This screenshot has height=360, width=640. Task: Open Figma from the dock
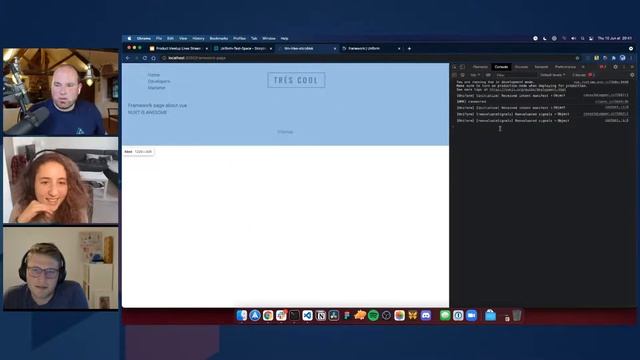click(347, 315)
